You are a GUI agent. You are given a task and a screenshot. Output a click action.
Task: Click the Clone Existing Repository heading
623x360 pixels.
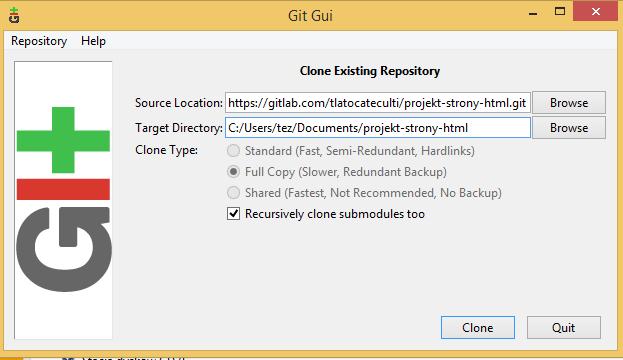point(370,71)
